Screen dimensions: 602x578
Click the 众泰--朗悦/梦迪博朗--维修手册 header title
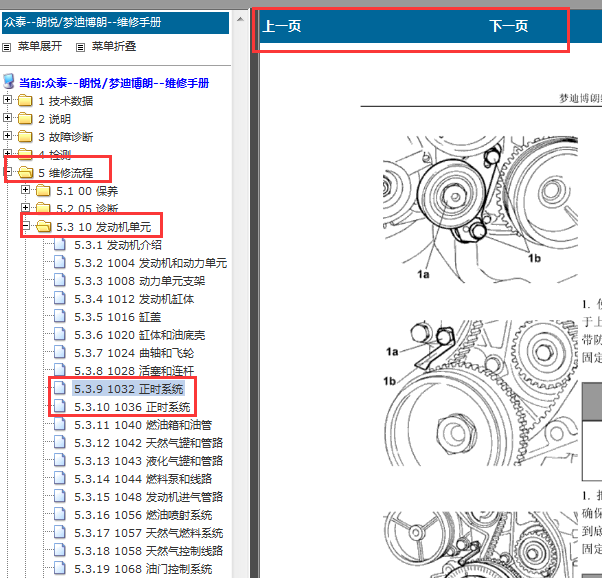click(83, 22)
